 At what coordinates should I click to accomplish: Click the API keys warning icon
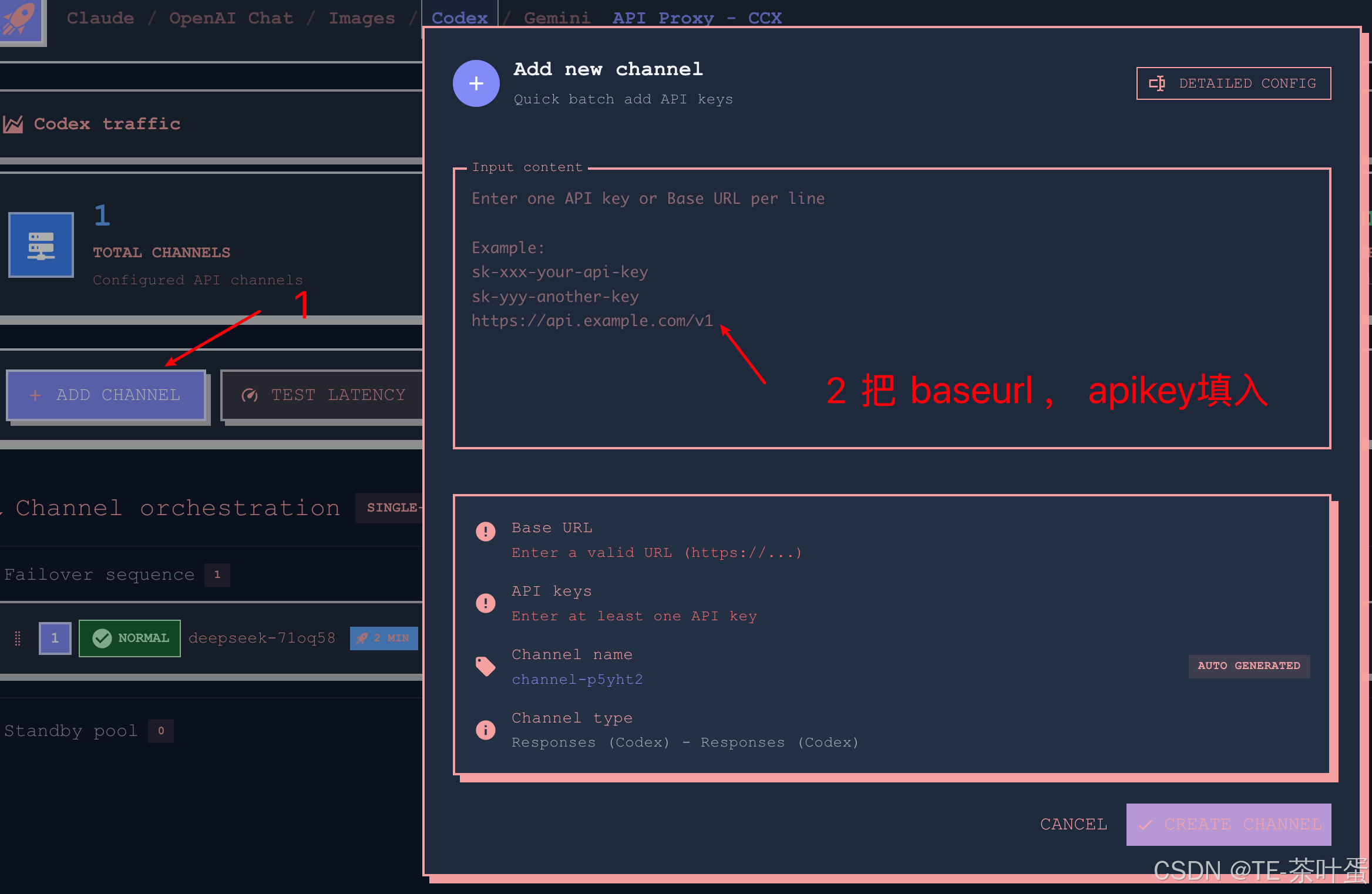(x=486, y=603)
